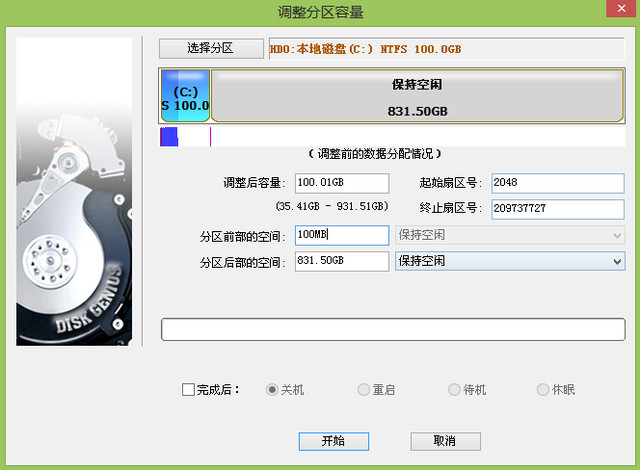This screenshot has height=470, width=640.
Task: Click the HD0:本地磁盘(C:) NTFS 100.0GB text
Action: pos(365,49)
